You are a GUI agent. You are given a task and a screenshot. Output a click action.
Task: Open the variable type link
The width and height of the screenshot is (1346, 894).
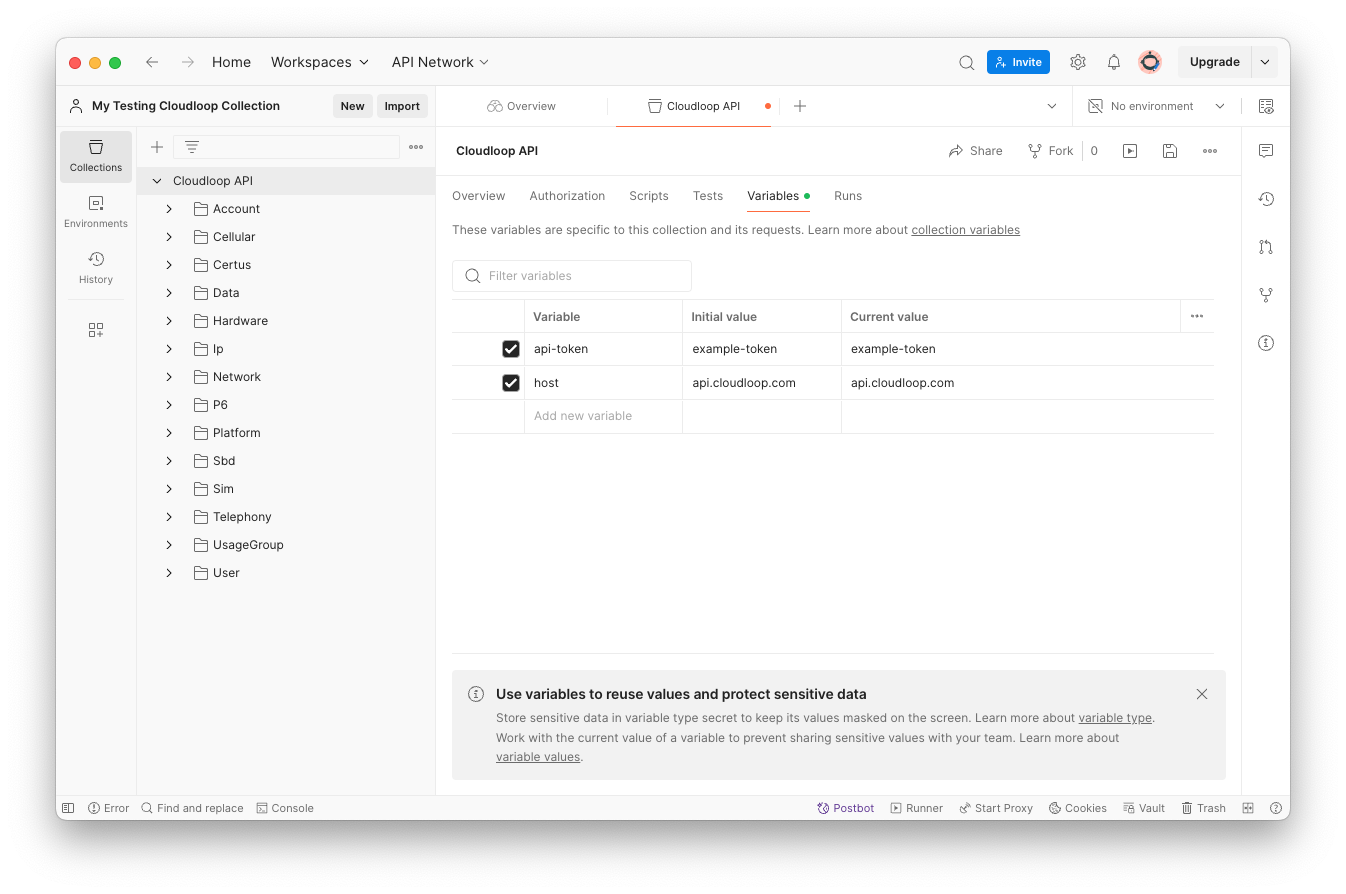[1115, 718]
